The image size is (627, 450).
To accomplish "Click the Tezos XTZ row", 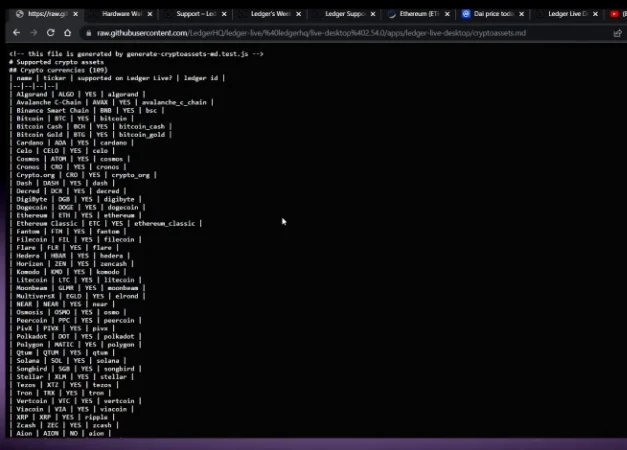I will click(64, 385).
